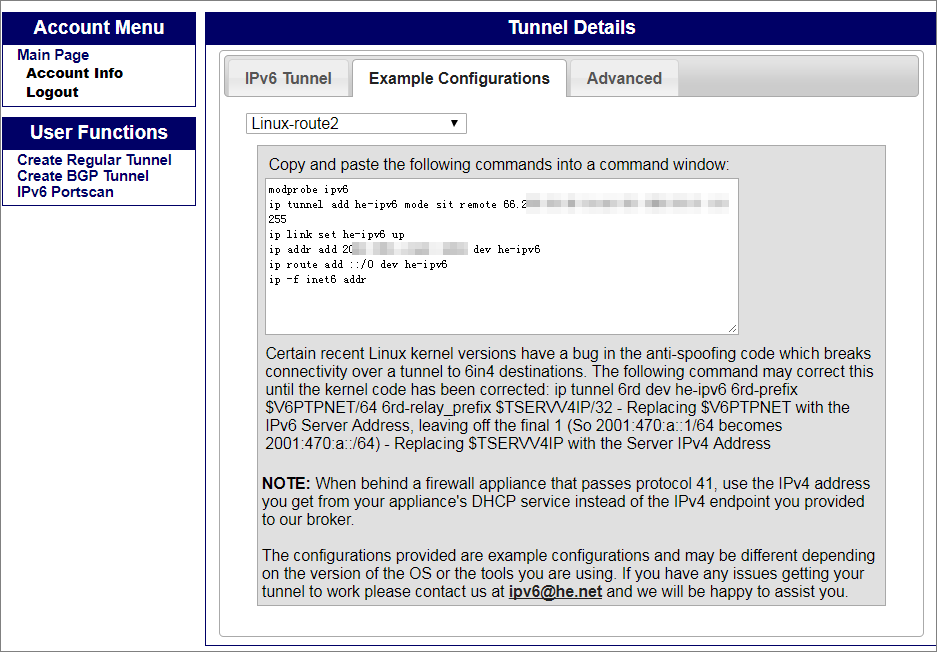937x652 pixels.
Task: Select the Example Configurations tab
Action: 459,78
